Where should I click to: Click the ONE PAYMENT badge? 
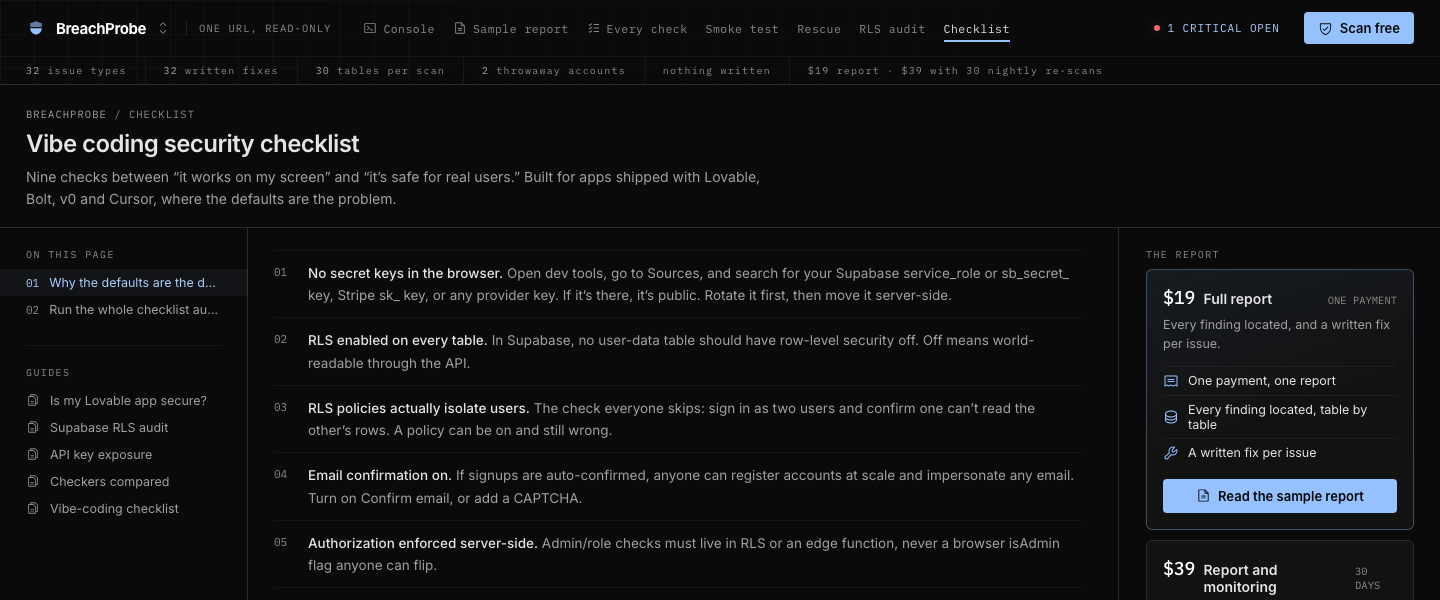pos(1362,300)
